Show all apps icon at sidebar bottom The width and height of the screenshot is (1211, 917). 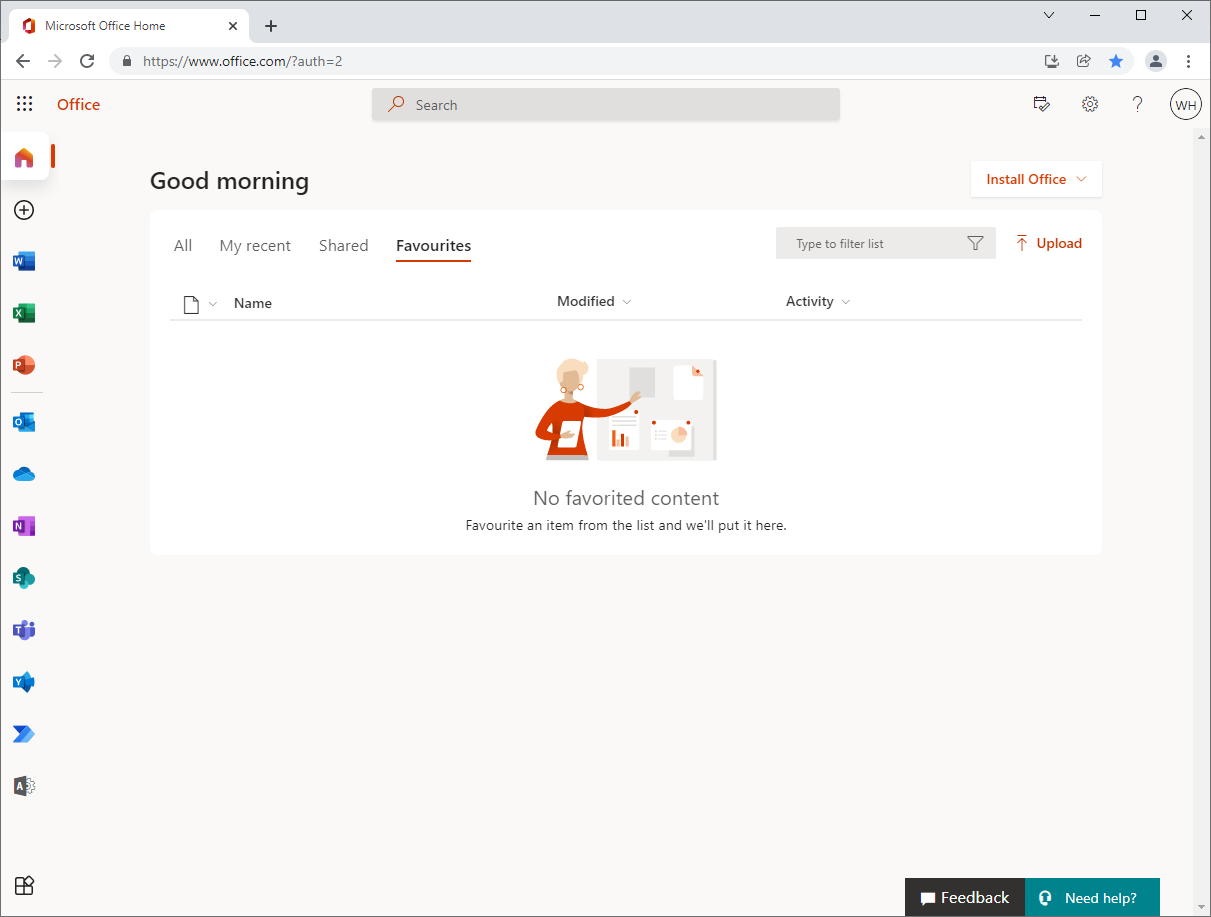(x=24, y=885)
